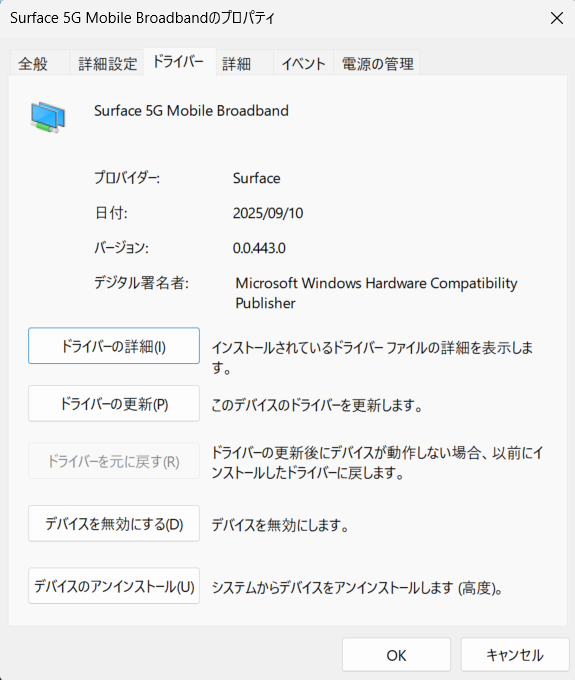Click the システムからデバイスをアンインストールします description
Screen dimensions: 575x680
point(357,588)
